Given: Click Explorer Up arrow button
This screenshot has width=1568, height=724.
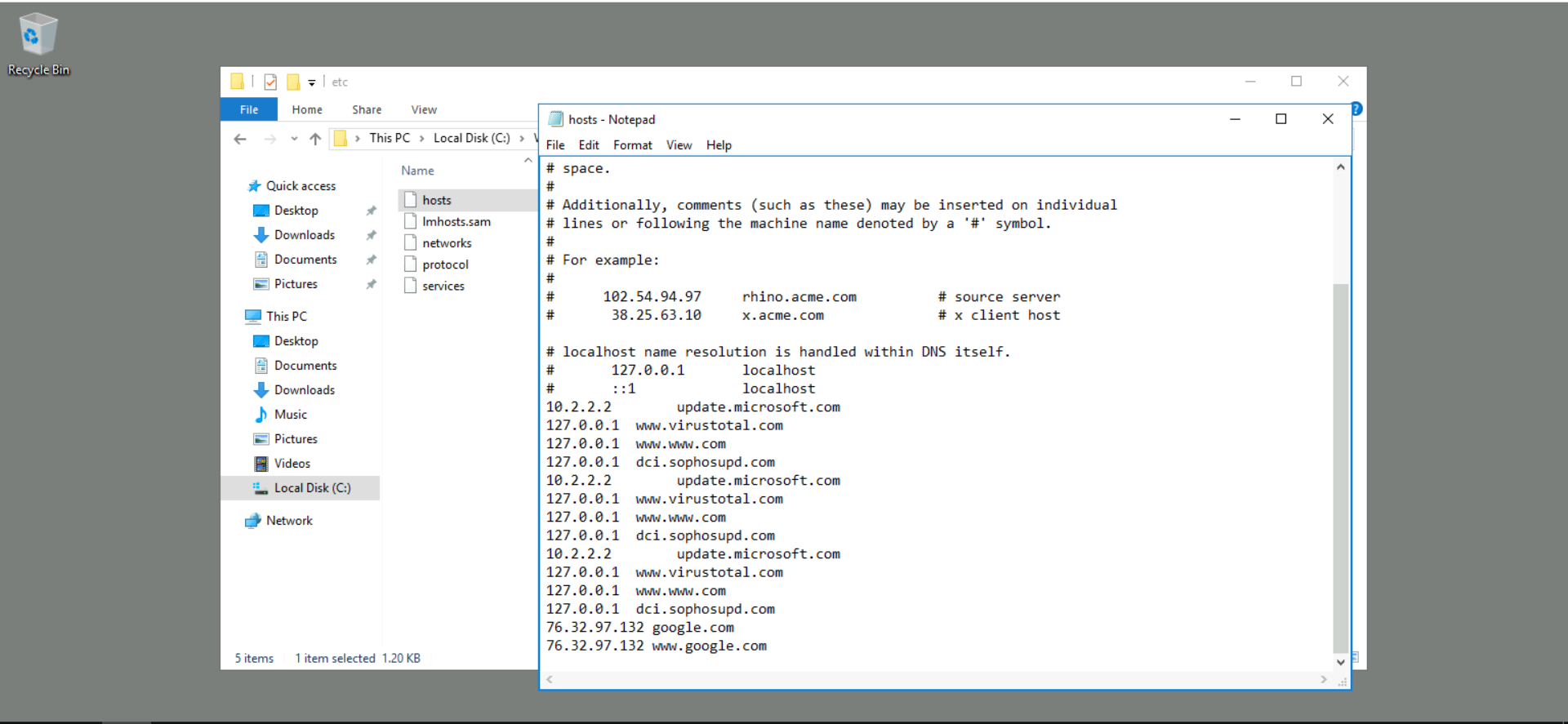Looking at the screenshot, I should point(315,139).
